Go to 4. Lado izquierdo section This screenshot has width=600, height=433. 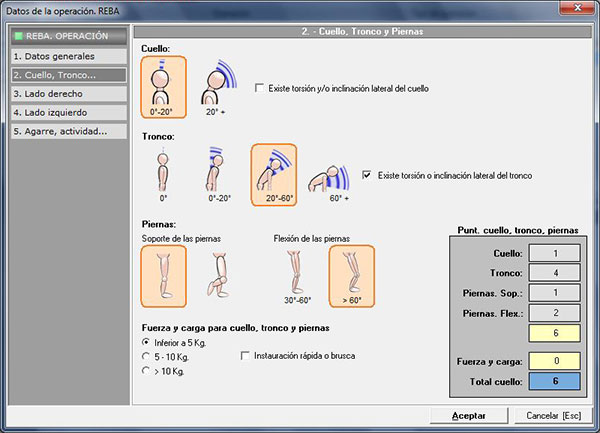[69, 112]
